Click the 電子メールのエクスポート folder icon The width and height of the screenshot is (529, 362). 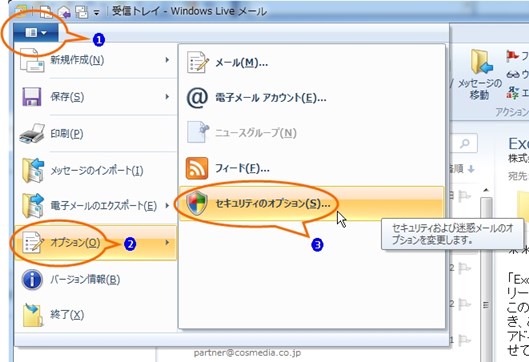[x=33, y=206]
